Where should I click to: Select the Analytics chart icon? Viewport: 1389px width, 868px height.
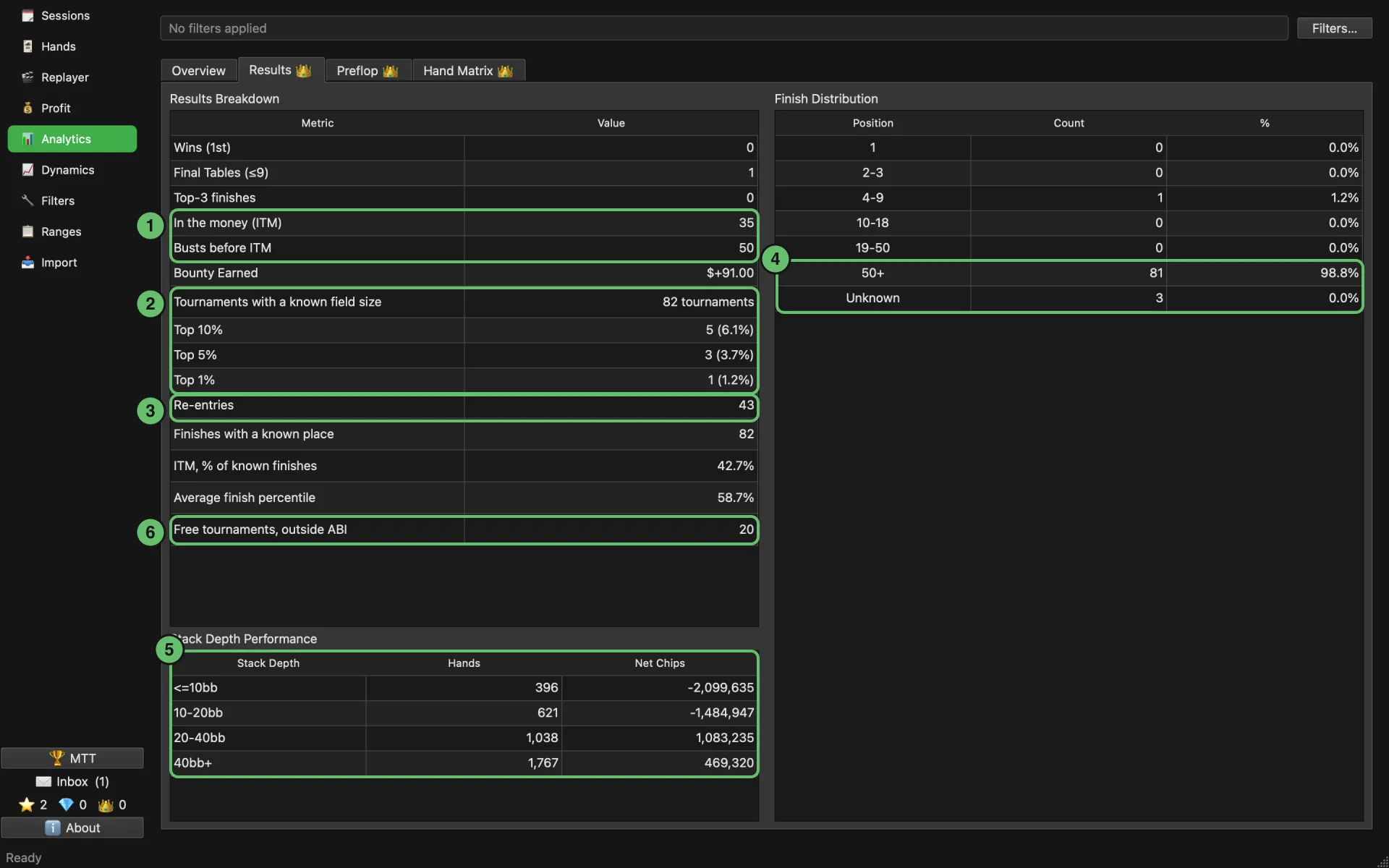click(x=27, y=139)
